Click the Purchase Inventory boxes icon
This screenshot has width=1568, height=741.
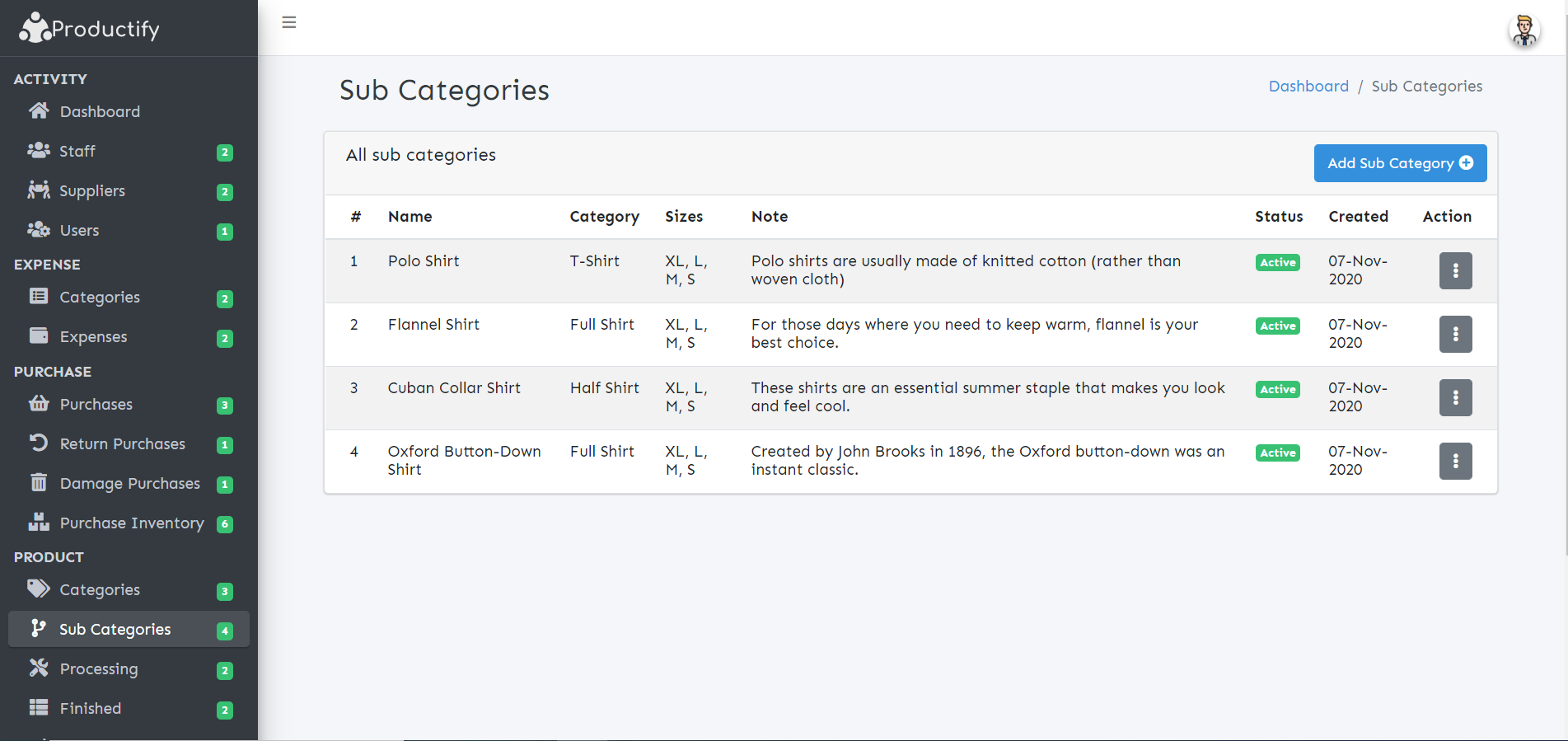(x=39, y=522)
